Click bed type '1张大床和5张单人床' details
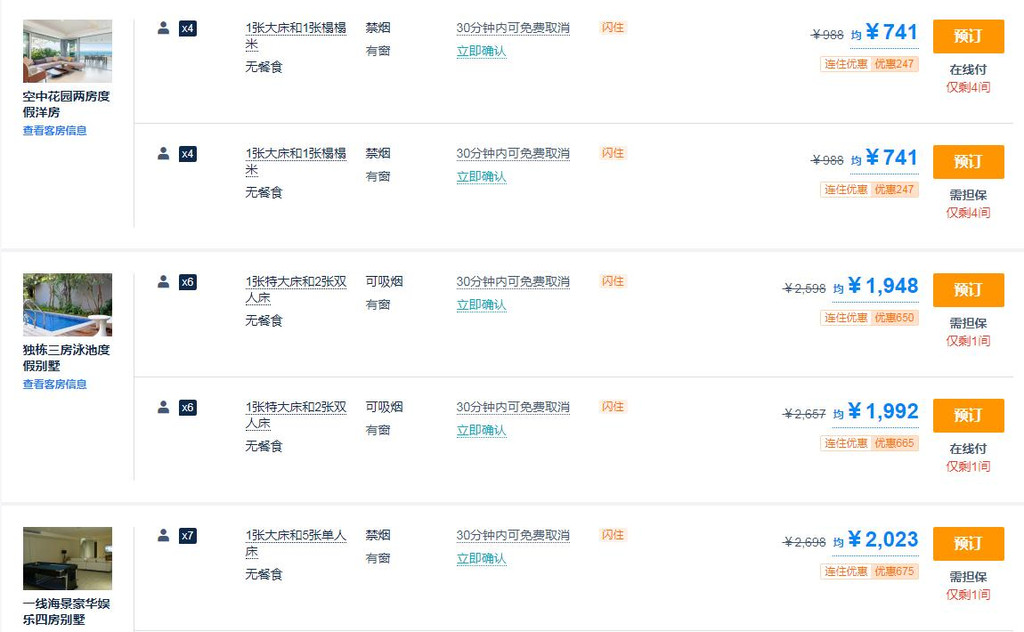The height and width of the screenshot is (632, 1024). click(x=295, y=543)
